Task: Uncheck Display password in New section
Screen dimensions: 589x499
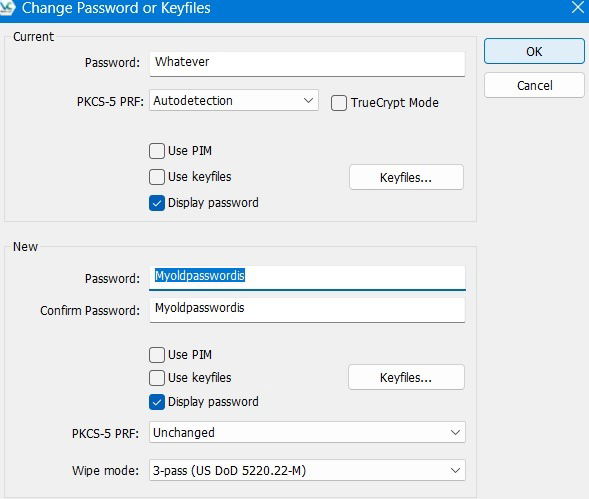Action: pyautogui.click(x=157, y=402)
